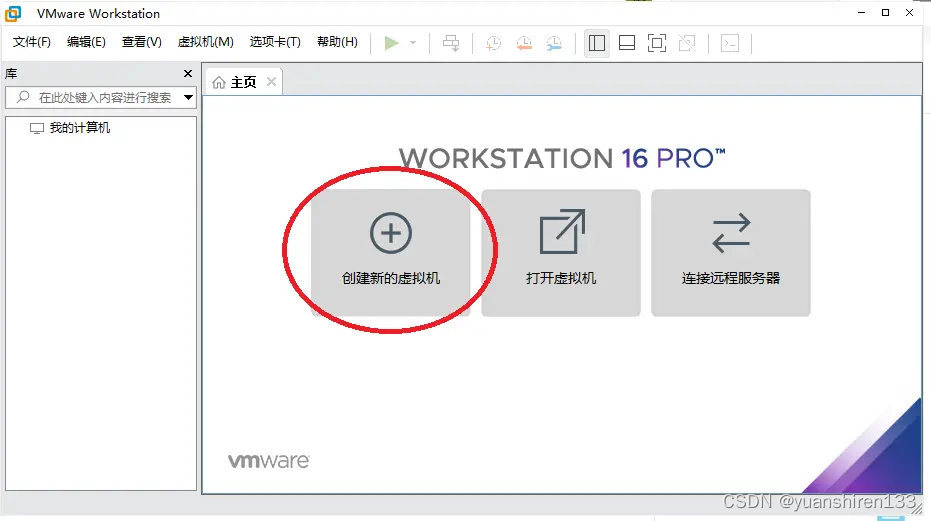Viewport: 931px width, 521px height.
Task: Toggle the thumbnail bar view icon
Action: point(627,43)
